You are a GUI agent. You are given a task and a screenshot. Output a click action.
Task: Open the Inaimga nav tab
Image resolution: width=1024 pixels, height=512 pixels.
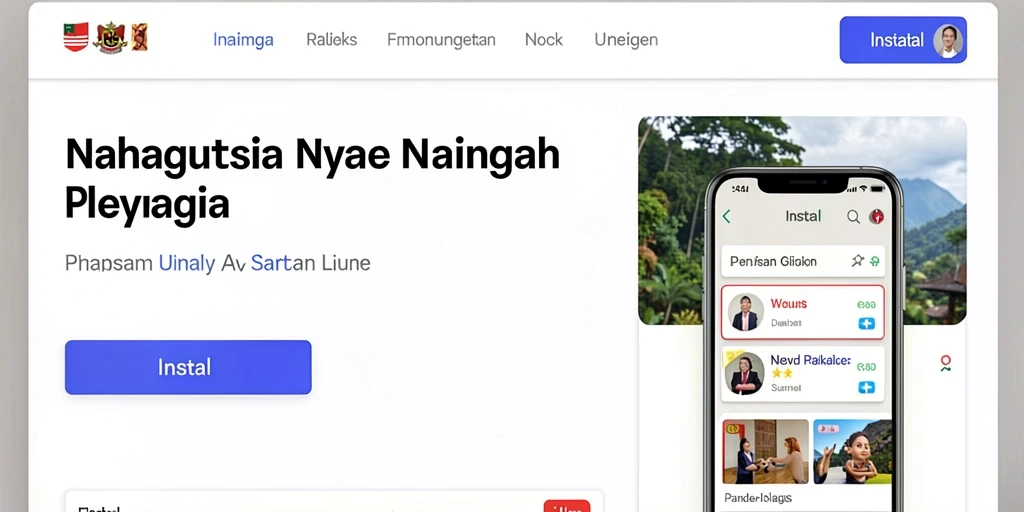coord(243,40)
